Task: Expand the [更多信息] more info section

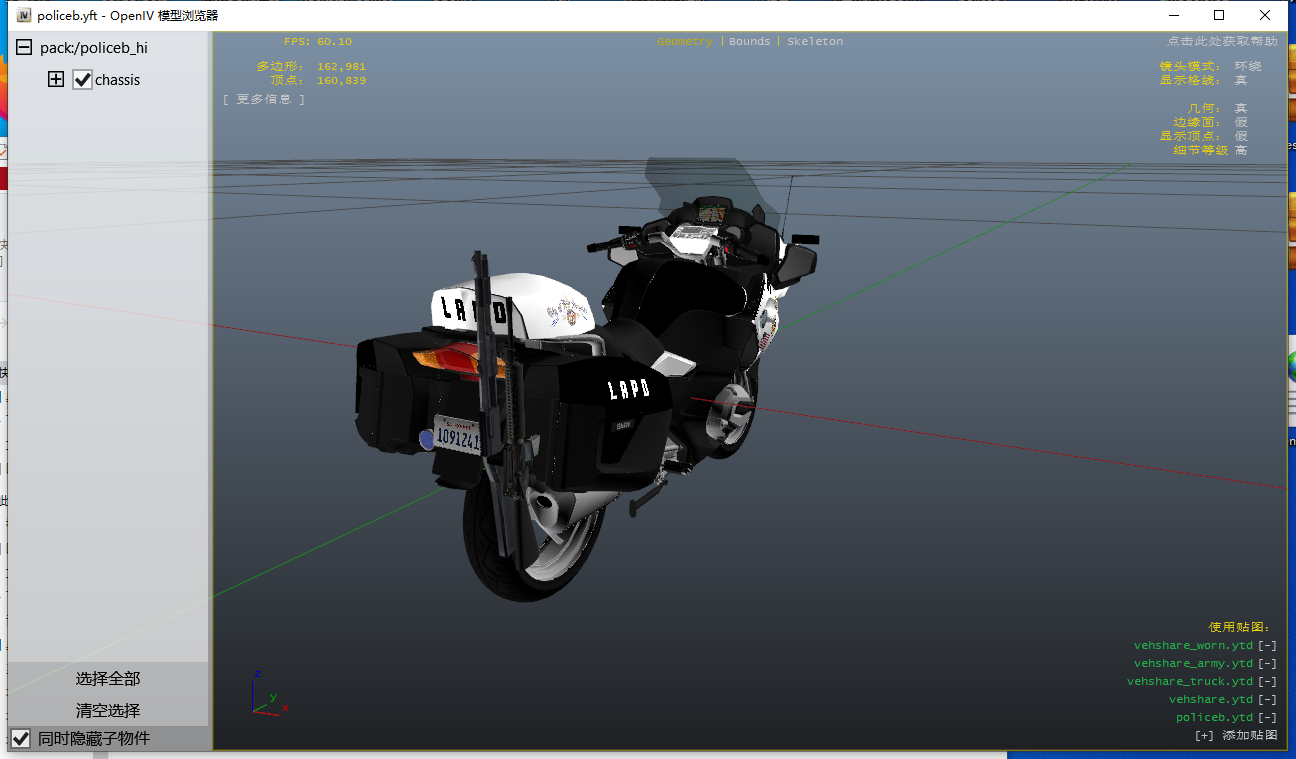Action: pos(264,99)
